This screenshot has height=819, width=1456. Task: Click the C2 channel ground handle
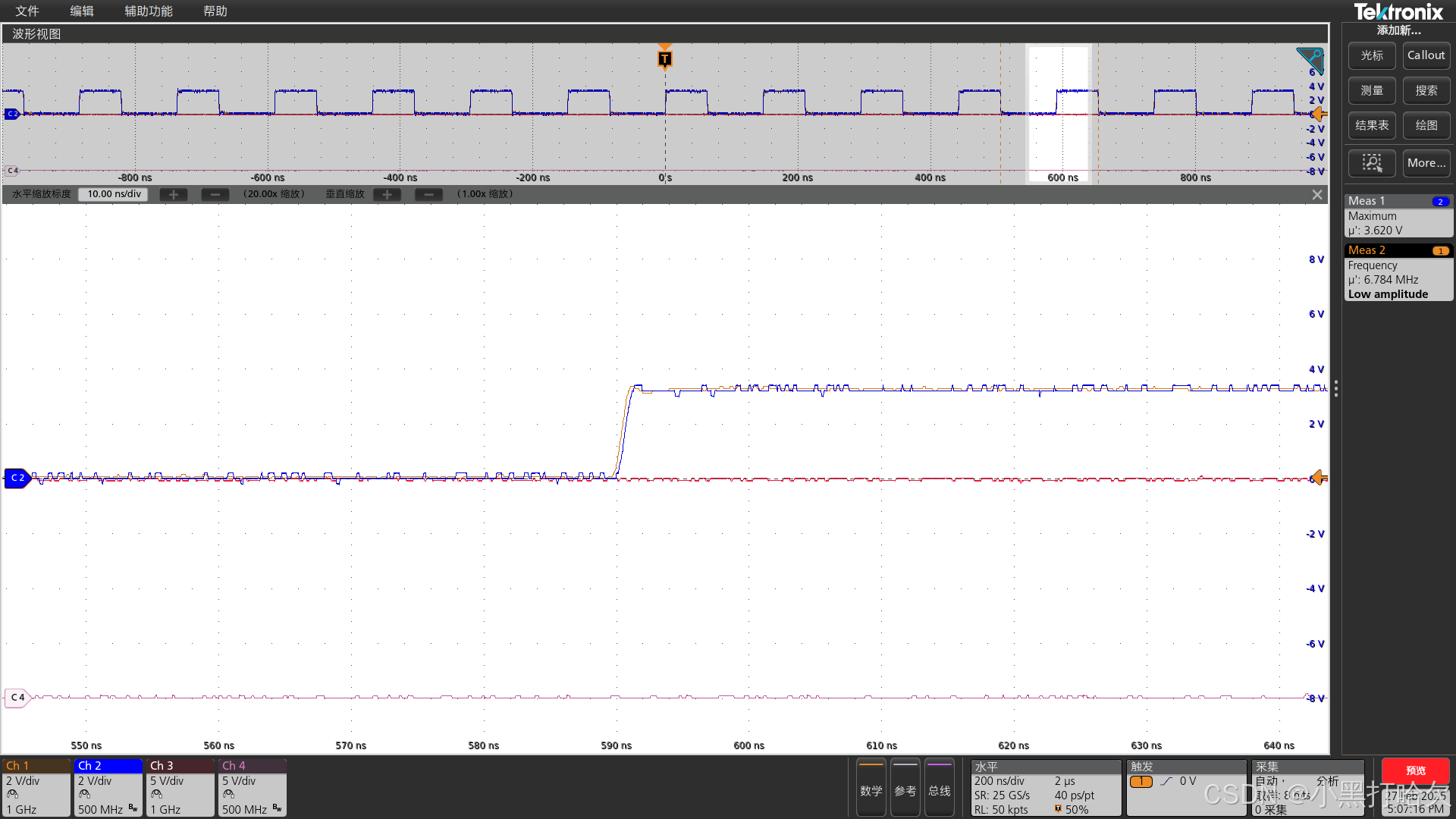tap(17, 478)
